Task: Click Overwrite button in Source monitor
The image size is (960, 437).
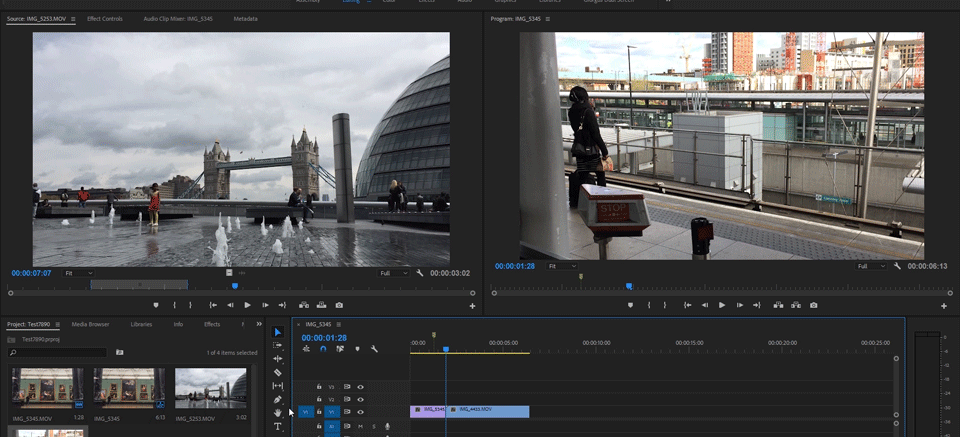Action: 321,305
